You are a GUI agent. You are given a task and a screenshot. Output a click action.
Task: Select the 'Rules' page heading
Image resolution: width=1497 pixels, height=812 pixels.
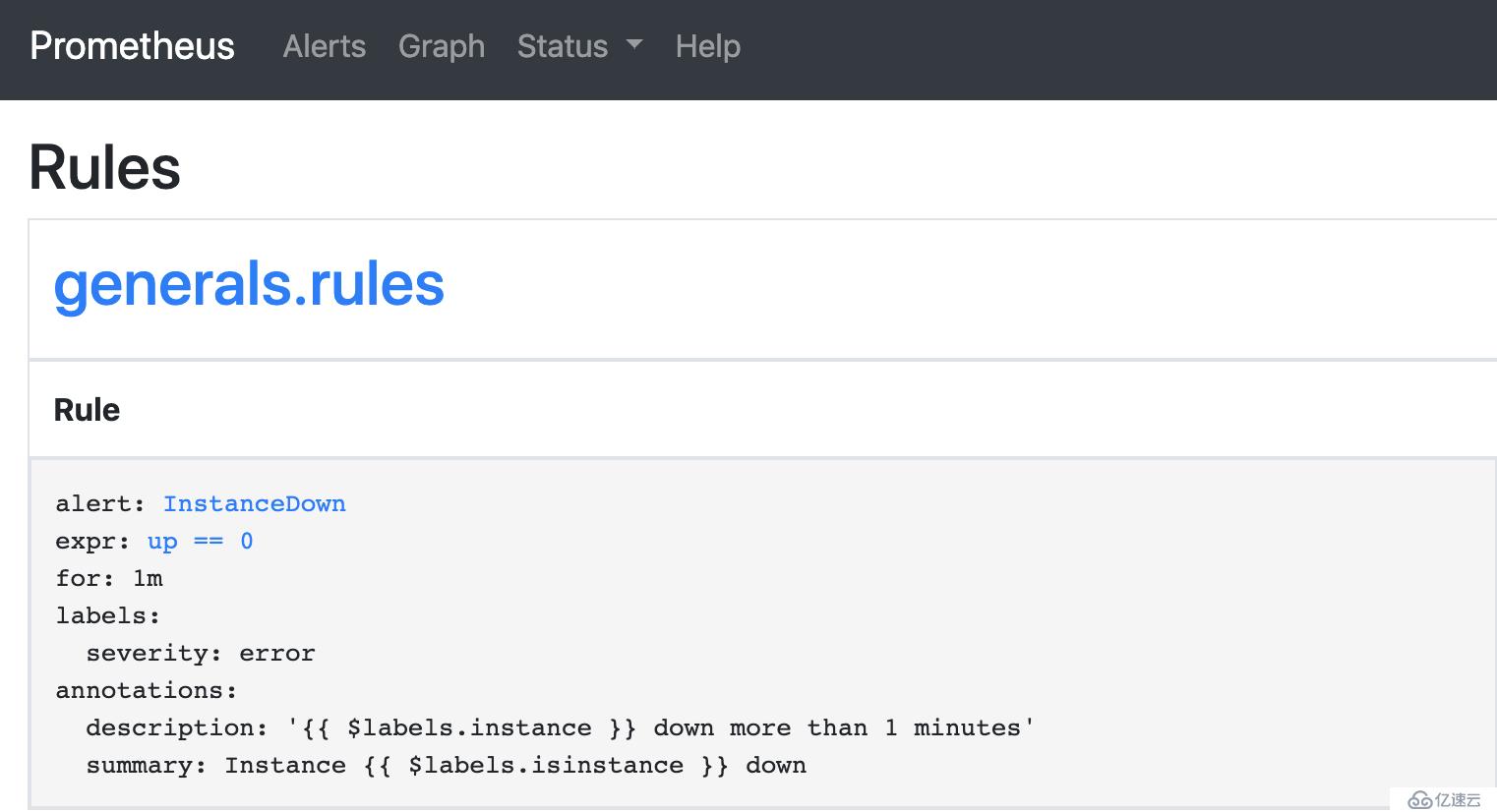point(105,167)
